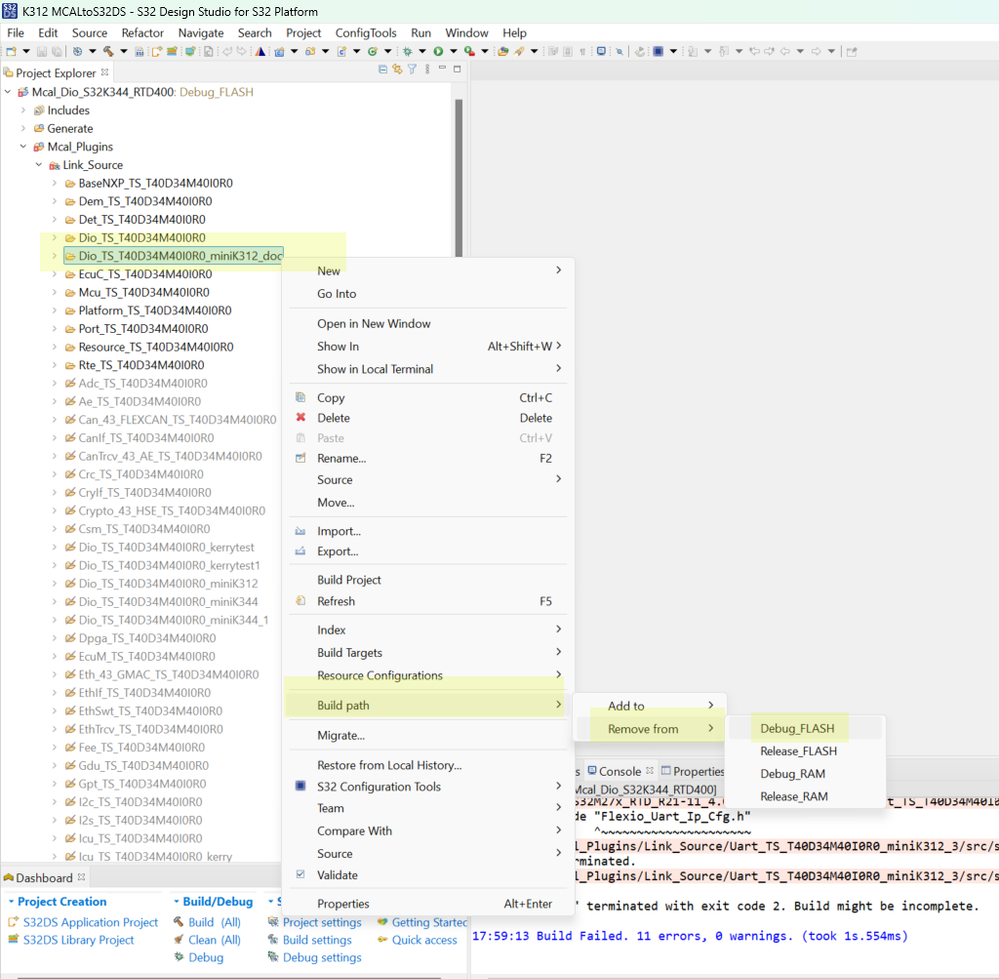The height and width of the screenshot is (979, 999).
Task: Open the Navigate menu
Action: pos(201,32)
